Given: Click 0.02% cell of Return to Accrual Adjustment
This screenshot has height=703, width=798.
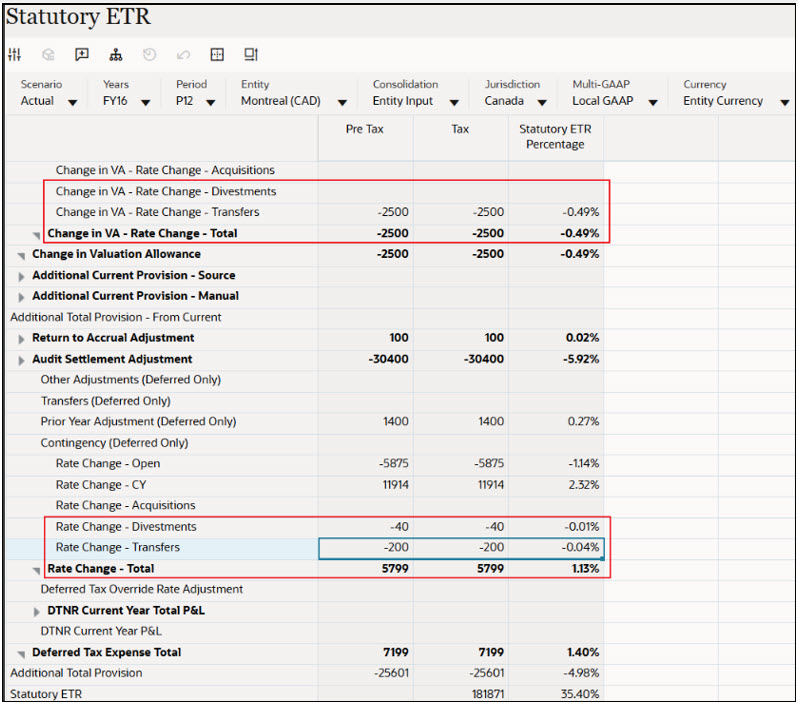Looking at the screenshot, I should pyautogui.click(x=556, y=338).
